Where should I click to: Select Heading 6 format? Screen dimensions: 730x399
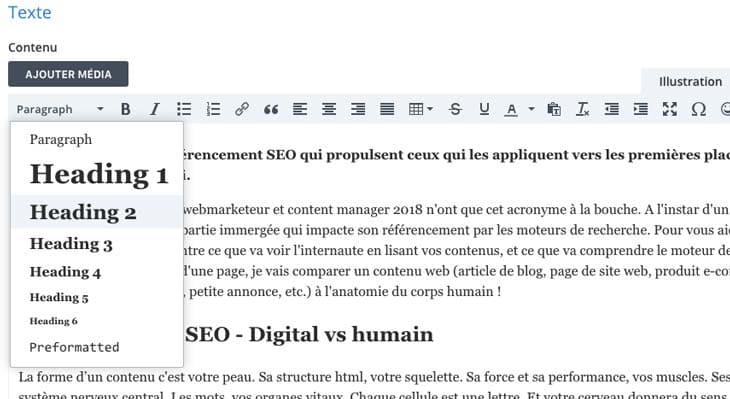(x=97, y=321)
